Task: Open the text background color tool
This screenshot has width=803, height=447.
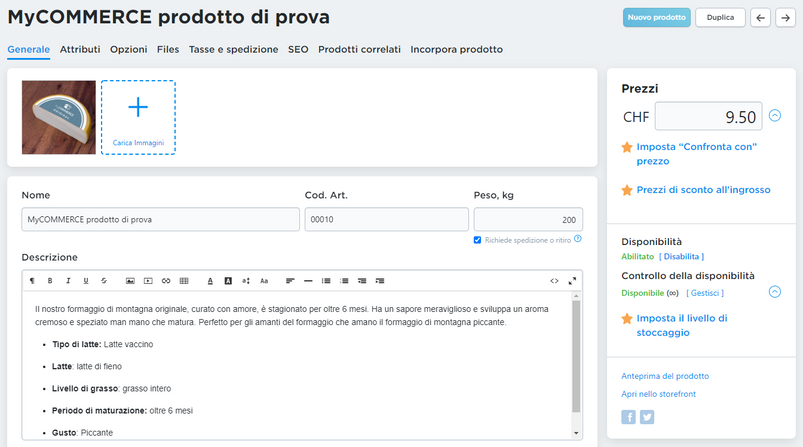Action: [x=228, y=281]
